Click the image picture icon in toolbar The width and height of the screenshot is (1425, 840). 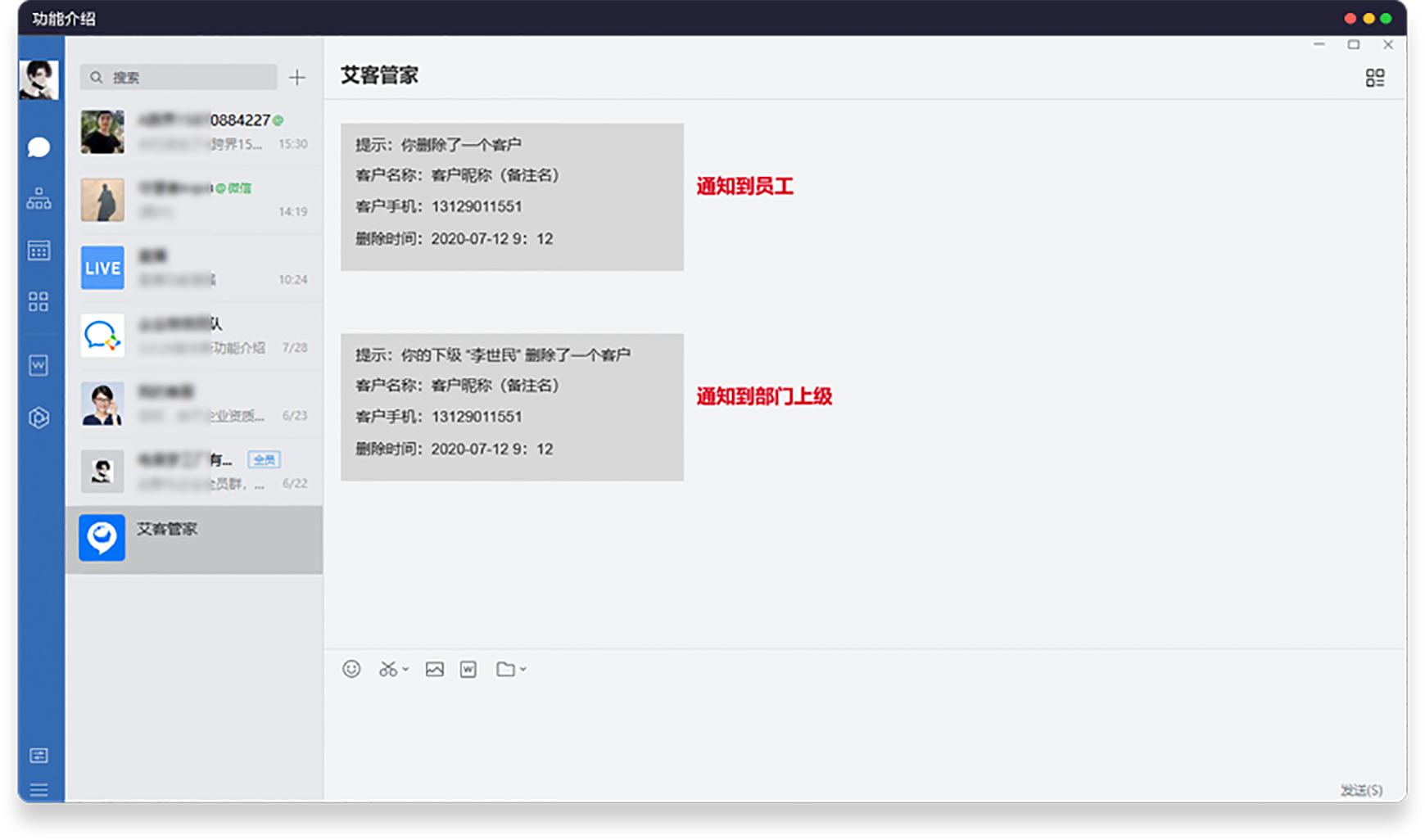[x=434, y=669]
